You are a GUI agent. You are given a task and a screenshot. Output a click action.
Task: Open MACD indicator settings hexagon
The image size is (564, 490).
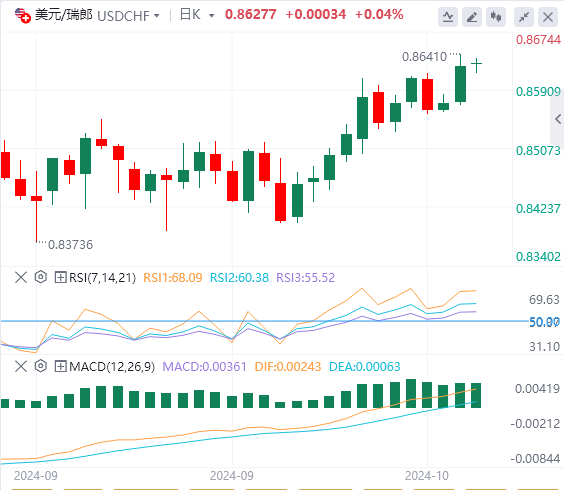pos(41,366)
